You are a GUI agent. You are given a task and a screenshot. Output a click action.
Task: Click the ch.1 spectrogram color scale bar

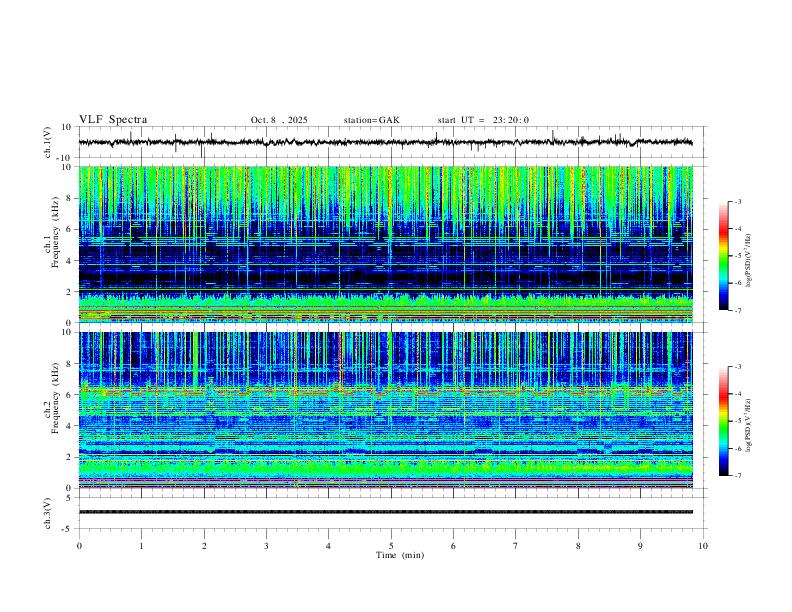[724, 256]
